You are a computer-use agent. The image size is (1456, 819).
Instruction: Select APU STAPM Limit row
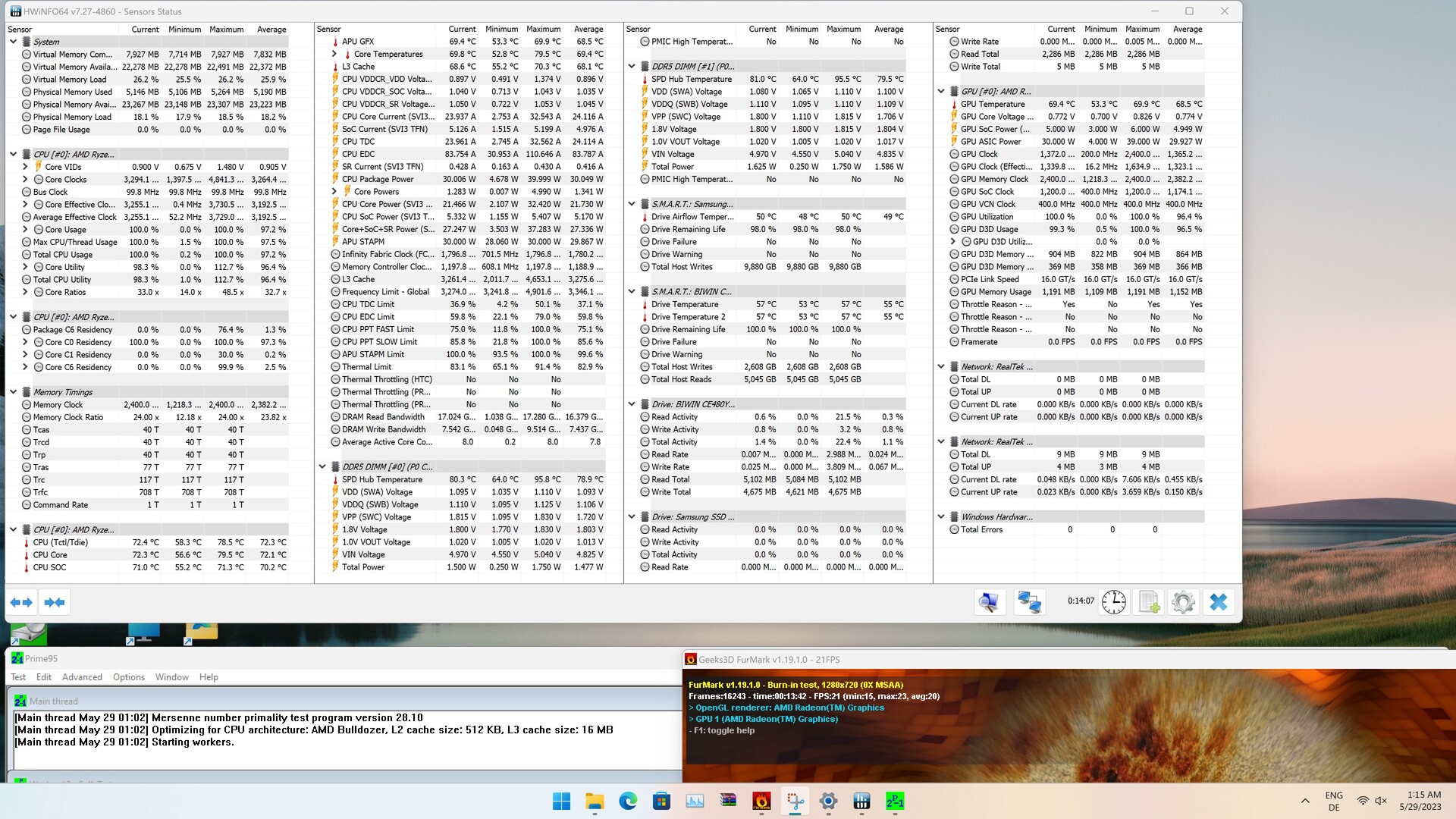coord(466,354)
